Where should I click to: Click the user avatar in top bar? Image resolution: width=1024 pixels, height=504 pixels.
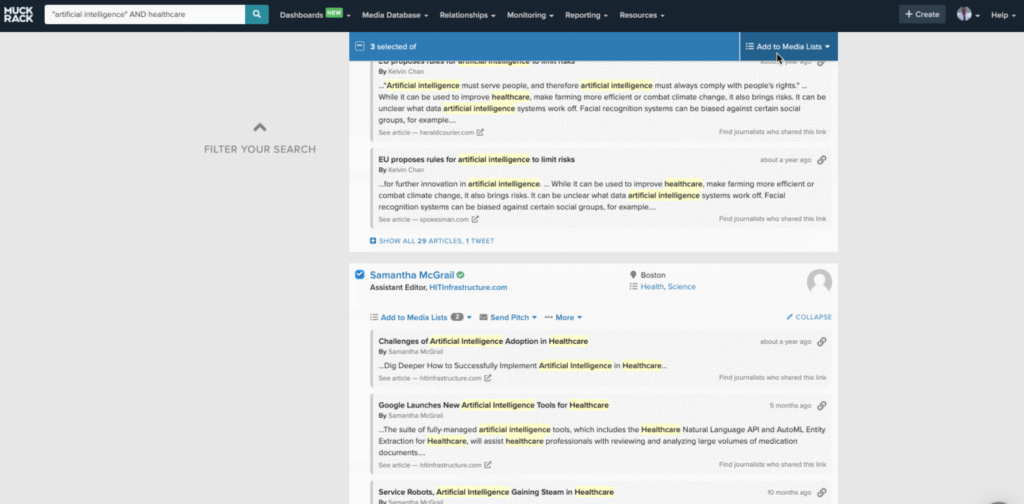click(964, 14)
